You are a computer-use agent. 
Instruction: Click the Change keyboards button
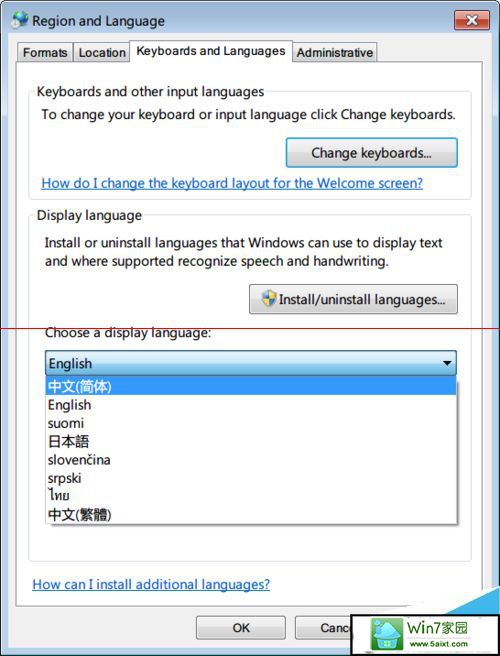tap(372, 153)
